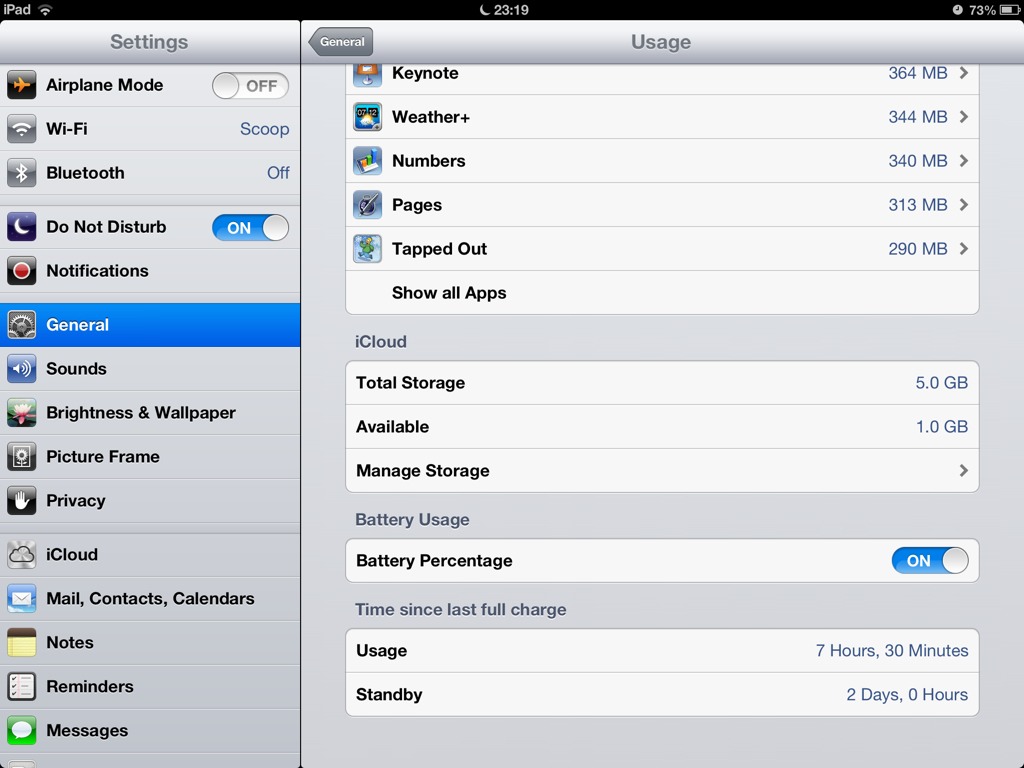Tap the Messages speech bubble icon
1024x768 pixels.
[22, 730]
